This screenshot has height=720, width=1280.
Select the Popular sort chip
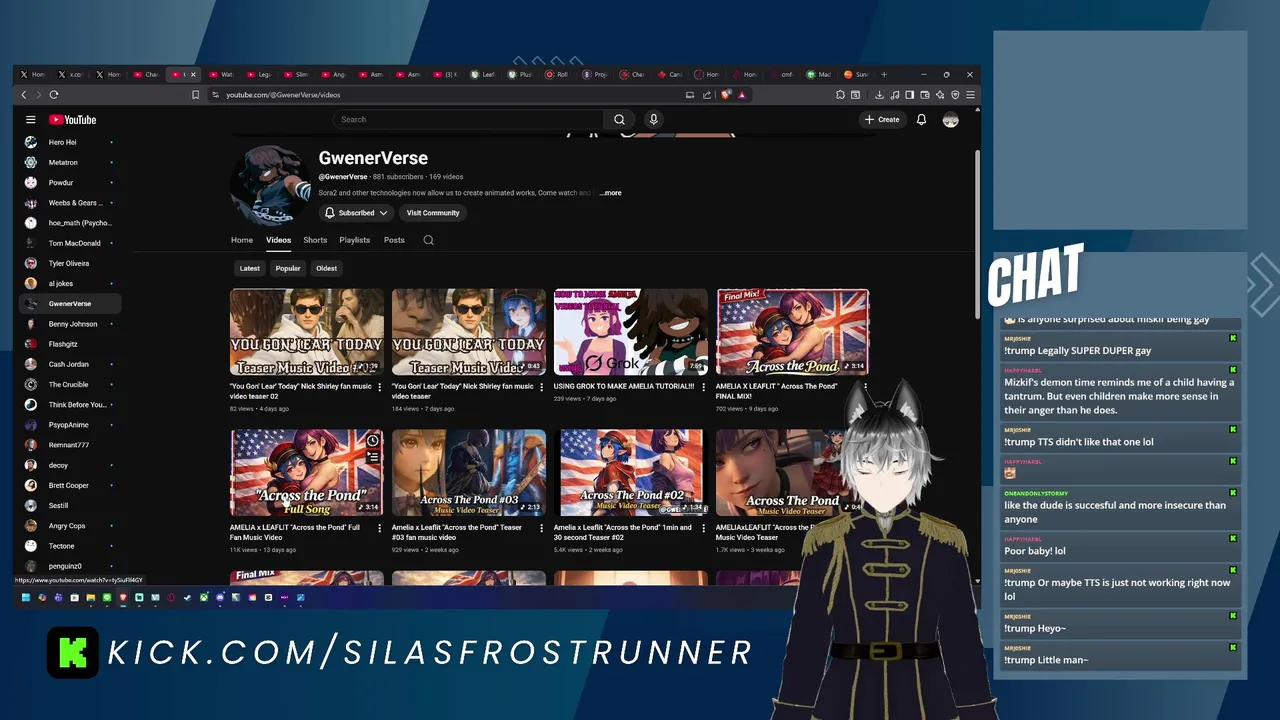pyautogui.click(x=288, y=268)
